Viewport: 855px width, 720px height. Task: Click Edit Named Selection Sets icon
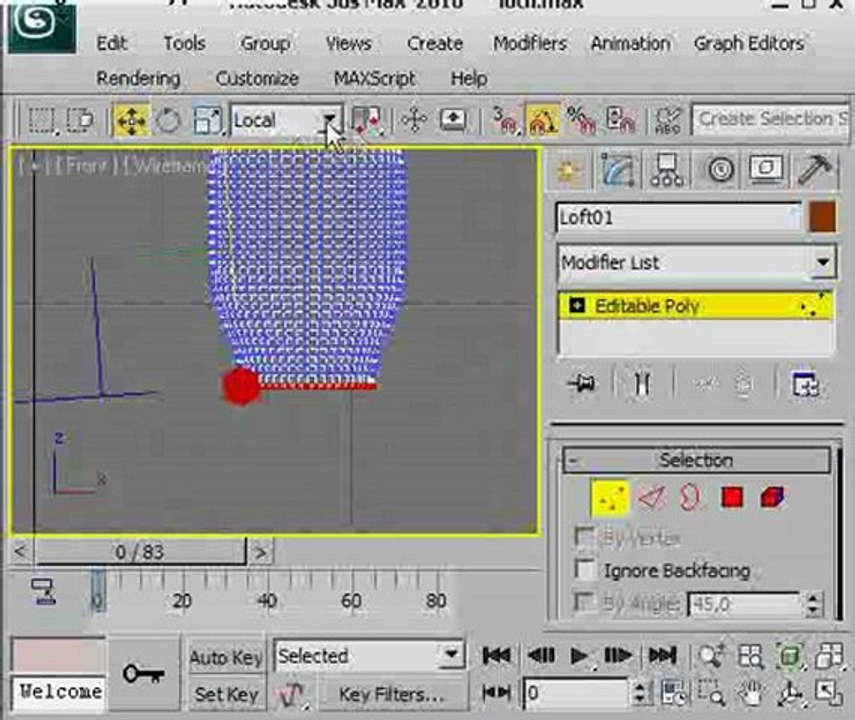coord(667,121)
